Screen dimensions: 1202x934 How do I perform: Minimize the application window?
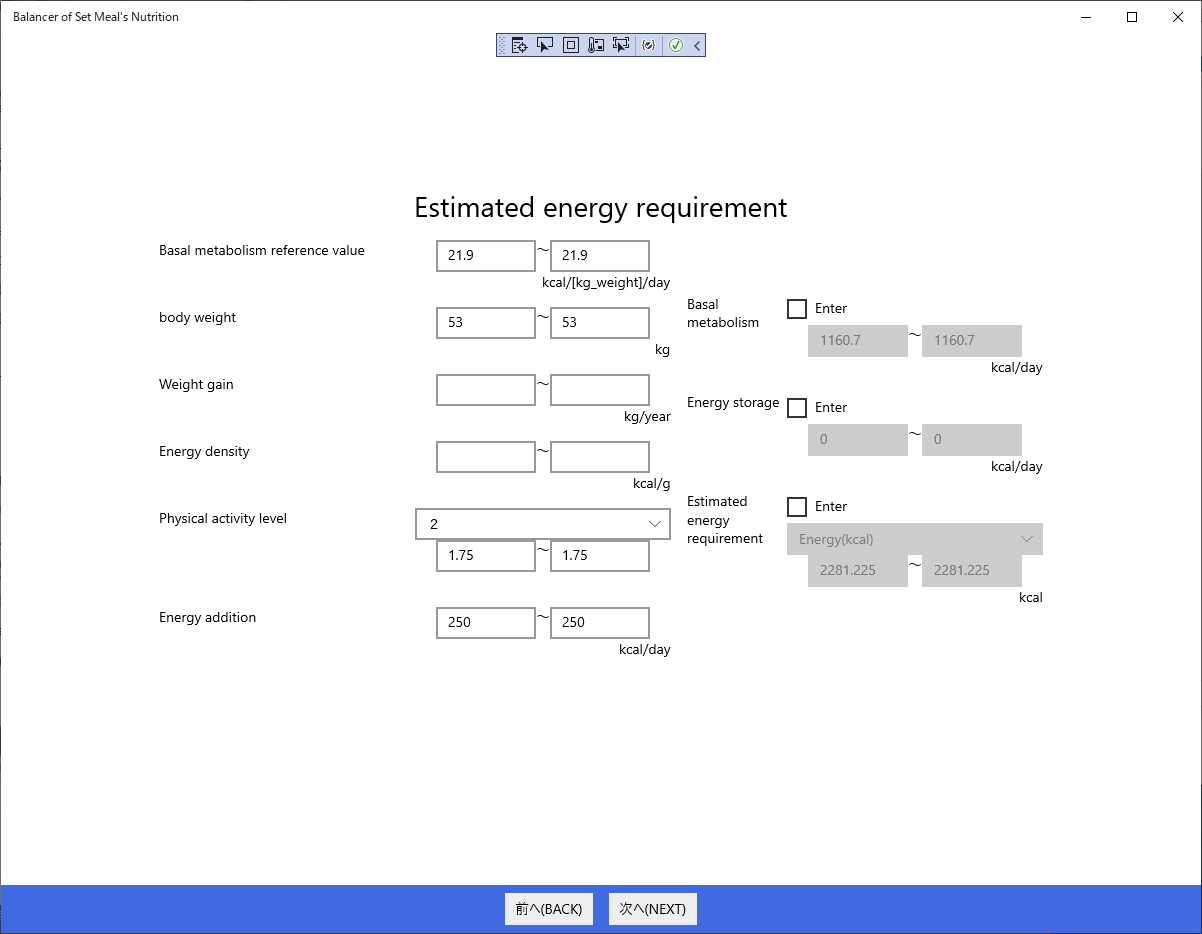(x=1086, y=17)
